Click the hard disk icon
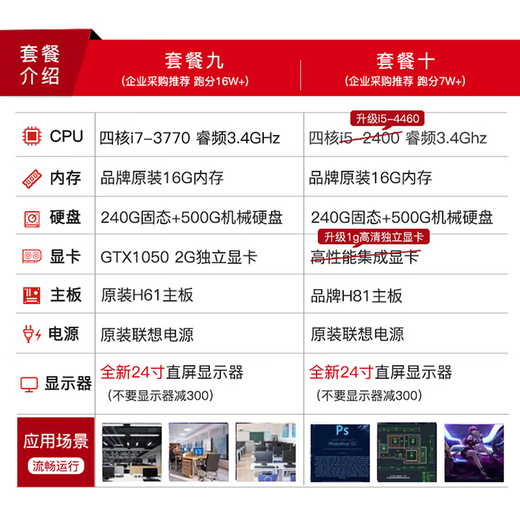The image size is (520, 520). 32,219
